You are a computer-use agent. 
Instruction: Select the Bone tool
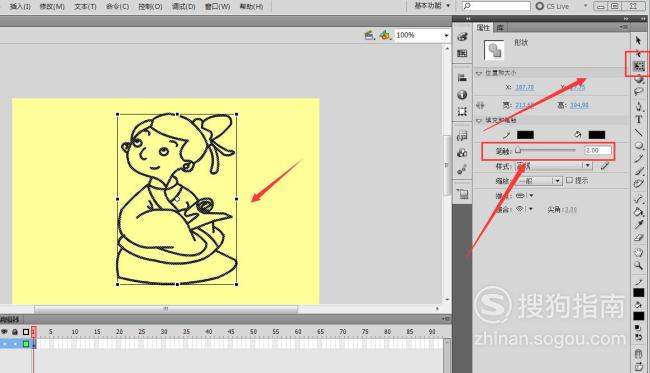click(639, 199)
